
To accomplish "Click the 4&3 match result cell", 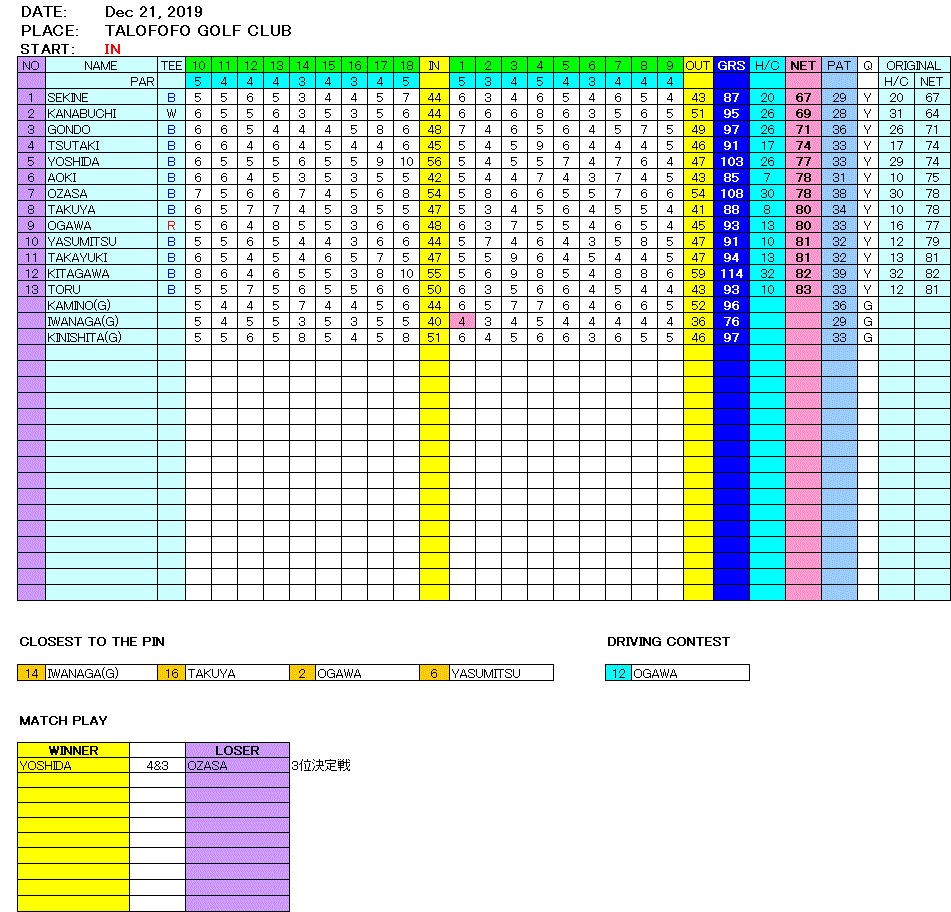I will 157,766.
